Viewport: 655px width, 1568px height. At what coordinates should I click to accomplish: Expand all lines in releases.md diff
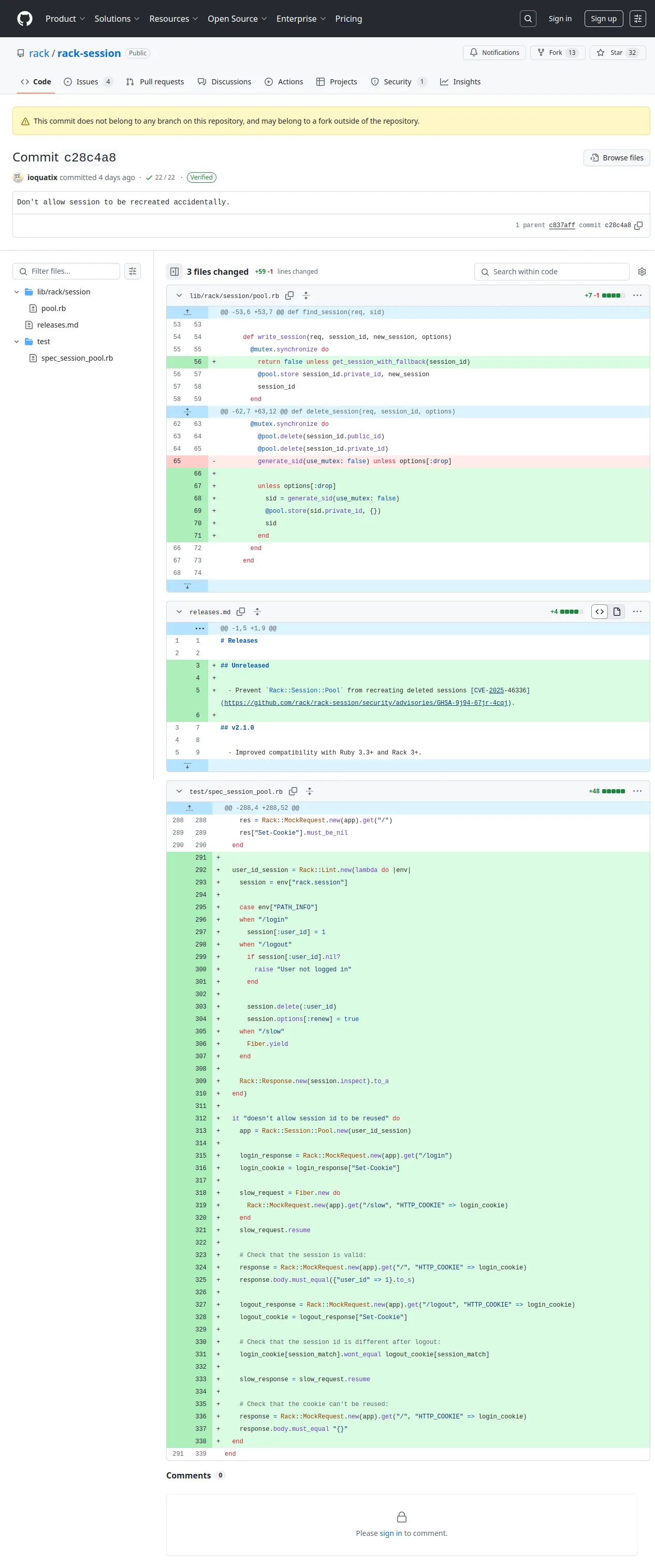coord(257,612)
